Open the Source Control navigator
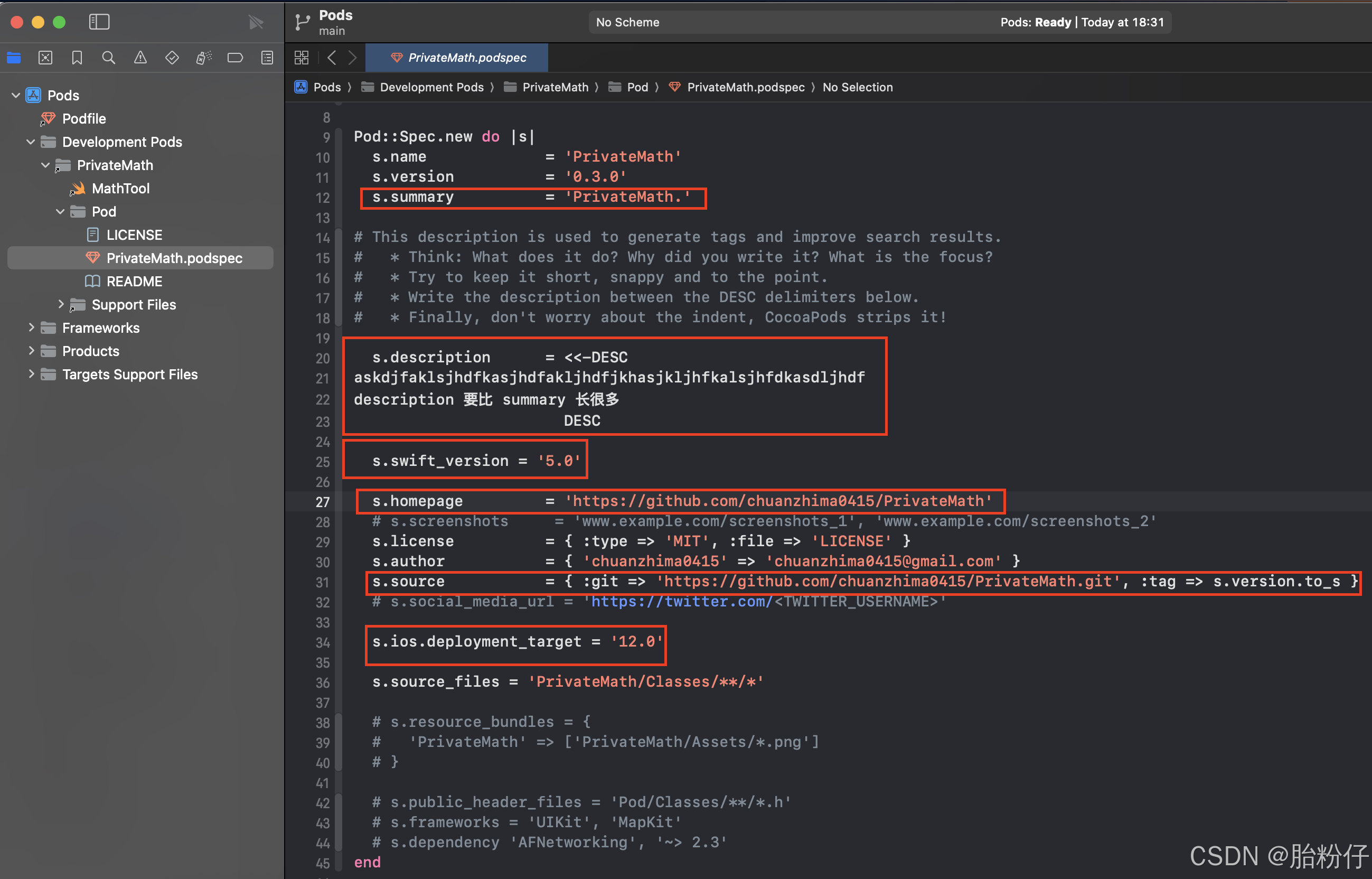The image size is (1372, 879). [45, 58]
